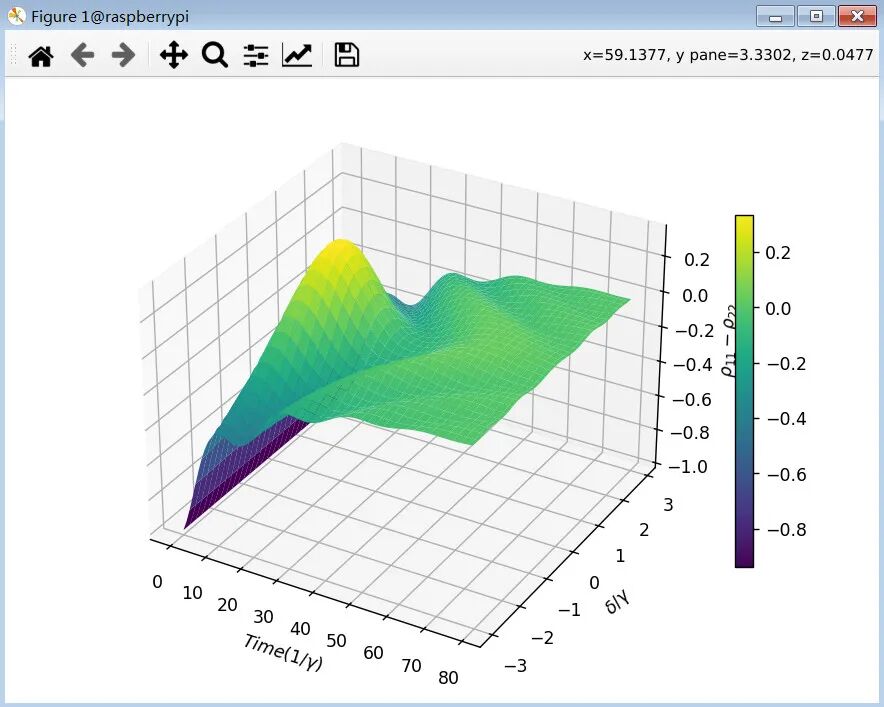
Task: Minimize the Figure 1 window
Action: [776, 16]
